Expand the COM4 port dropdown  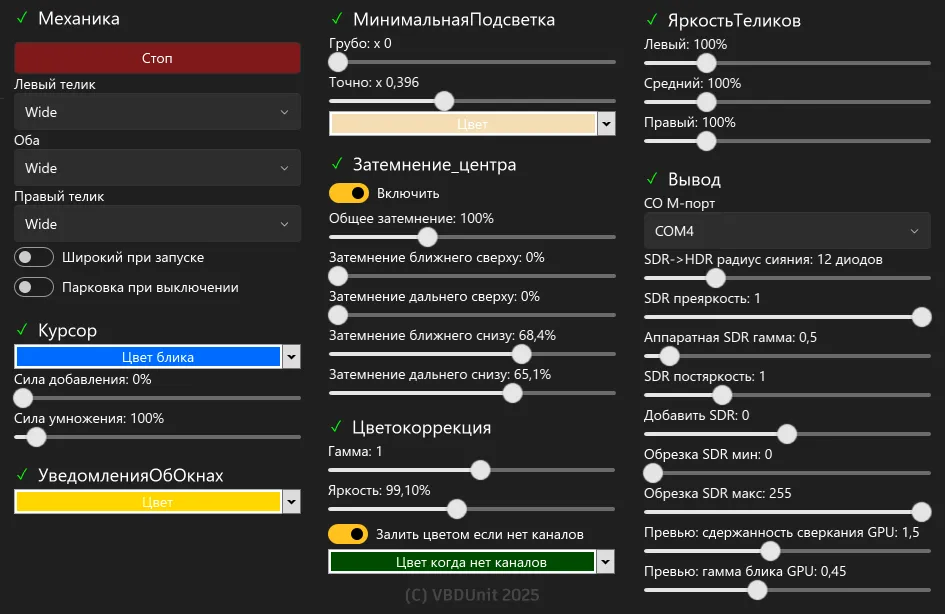coord(787,232)
